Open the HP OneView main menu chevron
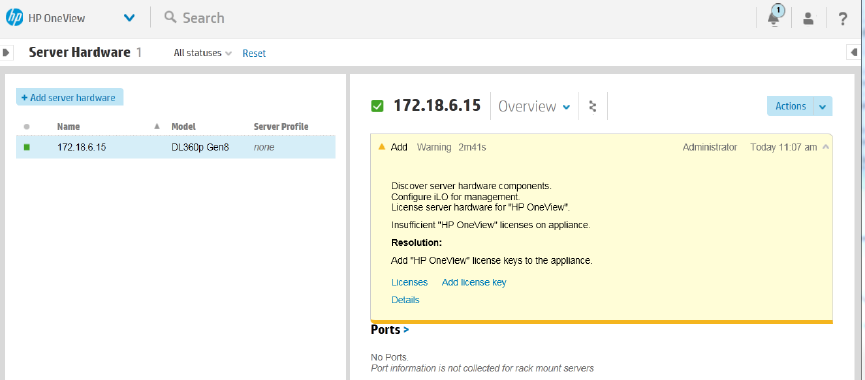The width and height of the screenshot is (865, 380). click(129, 18)
